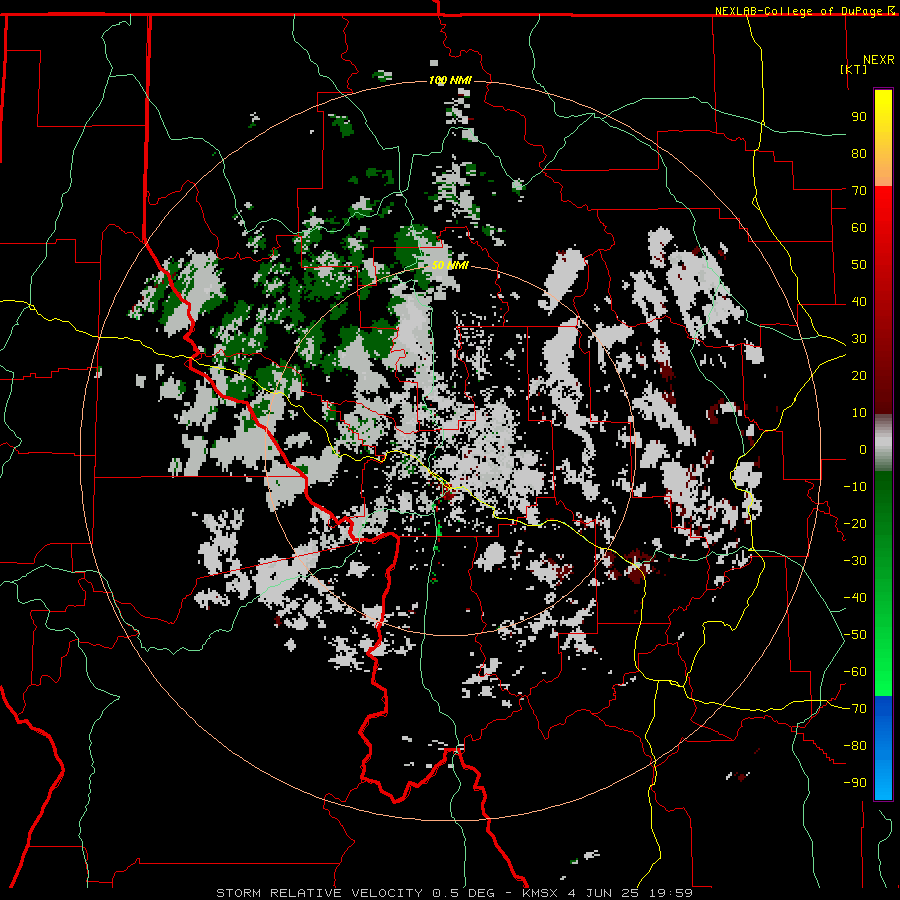Click the 90 value on the velocity scale
Image resolution: width=900 pixels, height=900 pixels.
859,117
